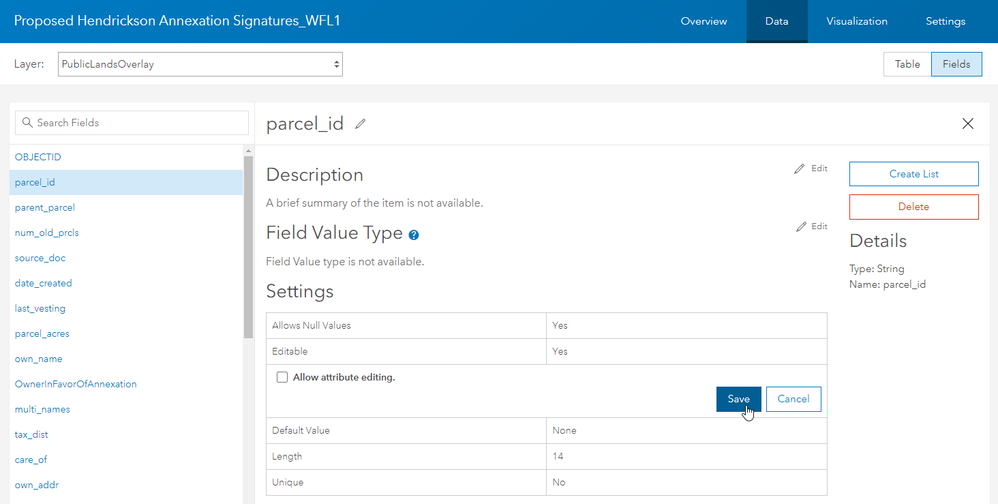Cancel the editable setting change
This screenshot has height=504, width=998.
(793, 399)
